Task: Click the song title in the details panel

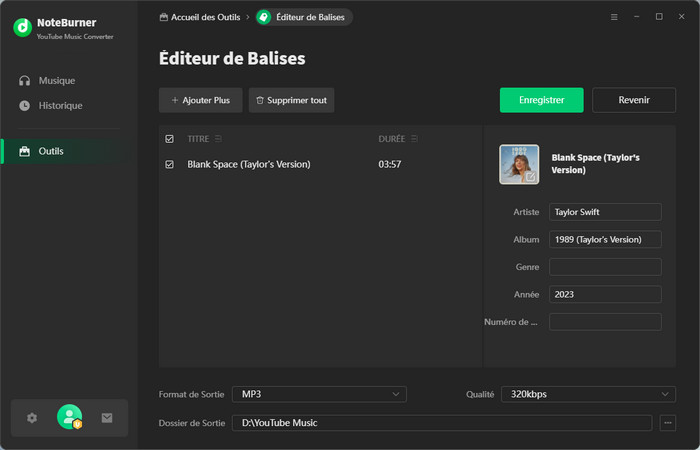Action: coord(596,164)
